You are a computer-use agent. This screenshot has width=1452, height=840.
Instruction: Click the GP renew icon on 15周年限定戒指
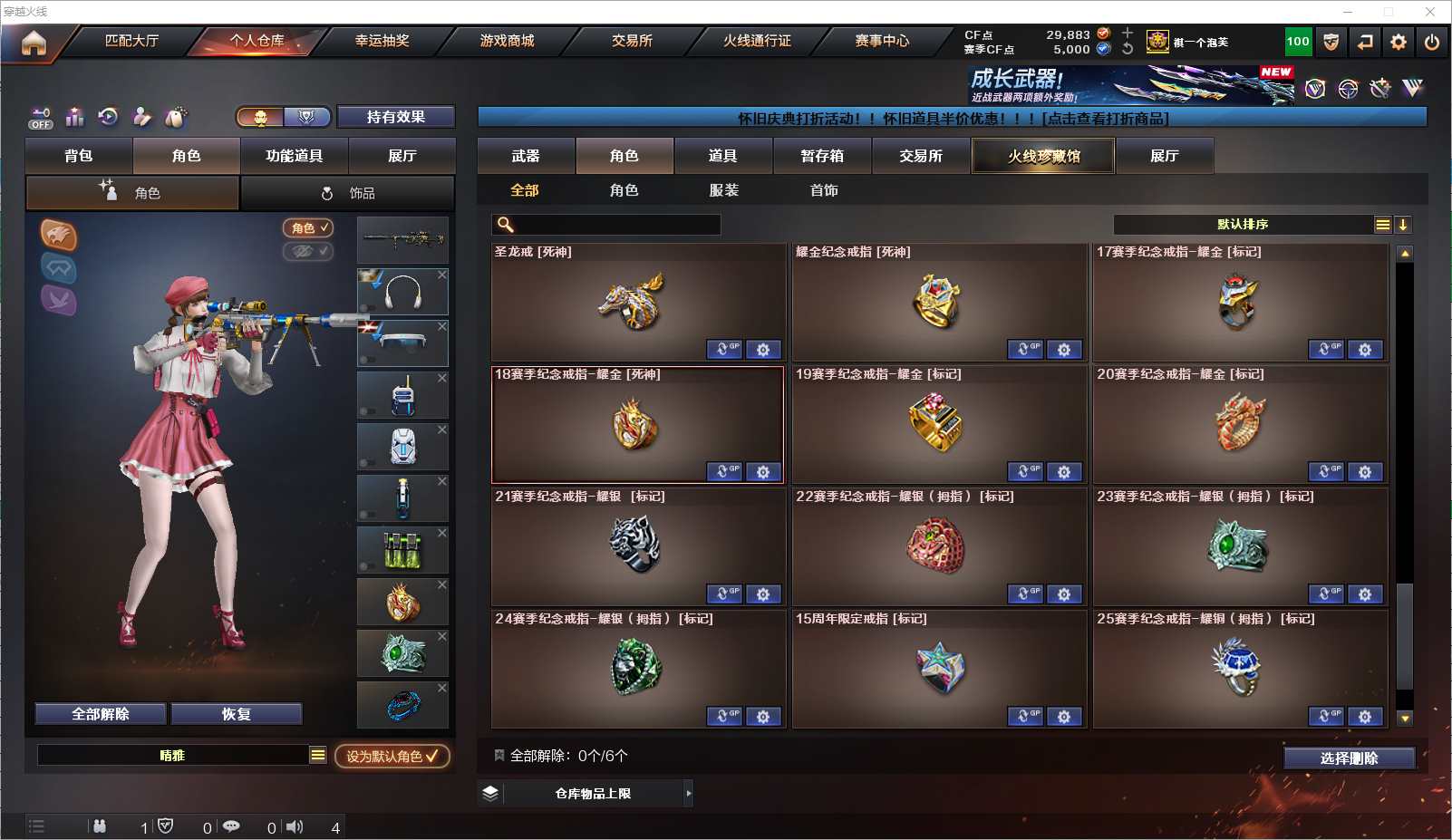[x=1025, y=717]
